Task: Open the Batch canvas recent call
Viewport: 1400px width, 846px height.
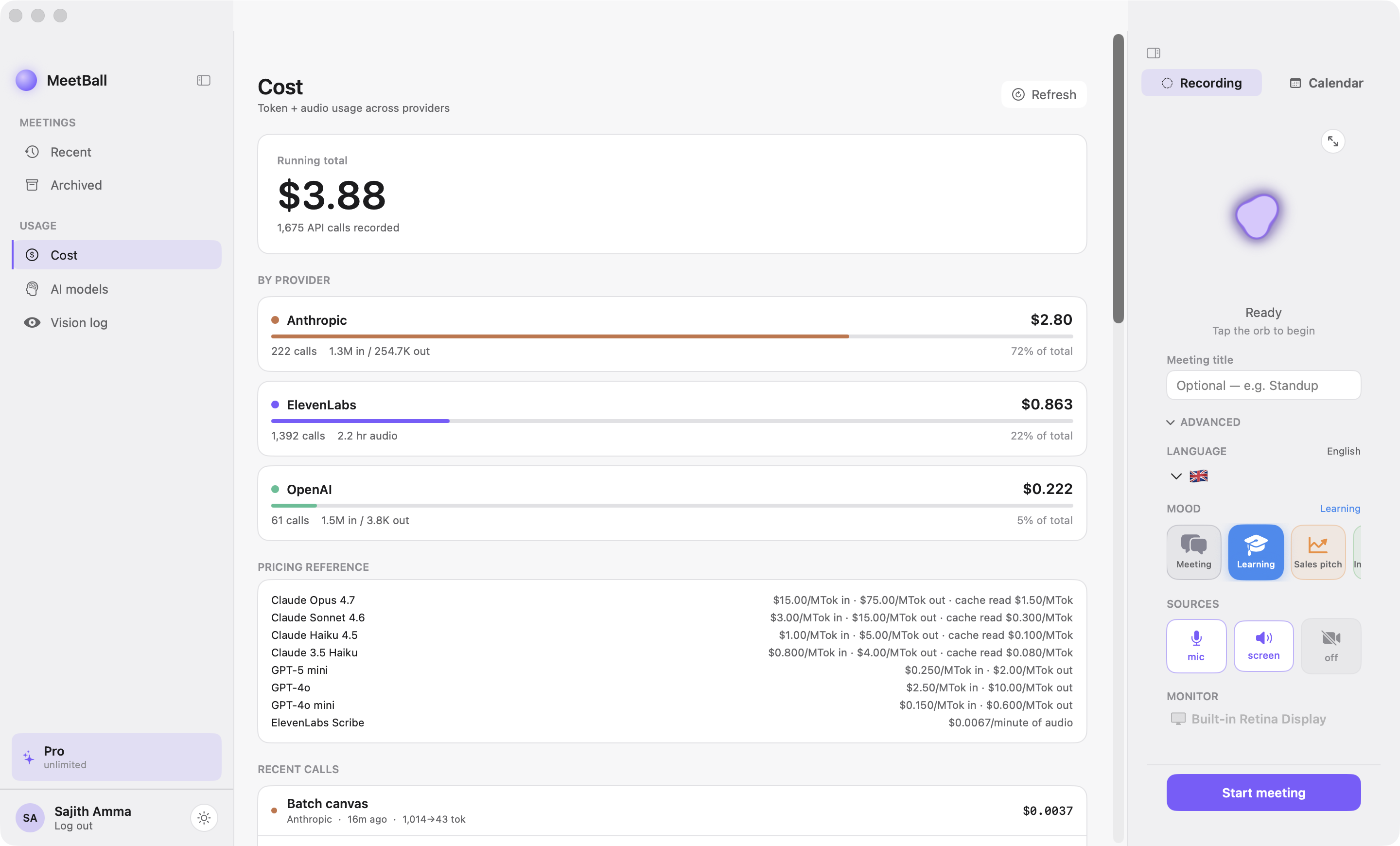Action: pos(672,811)
